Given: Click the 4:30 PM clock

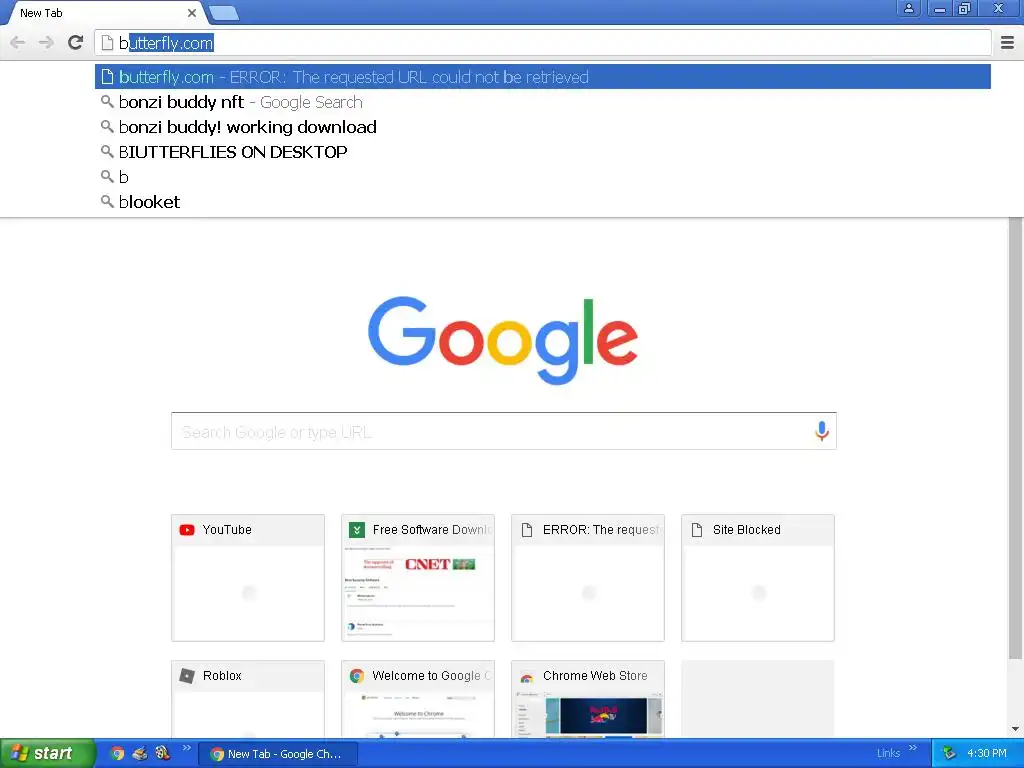Looking at the screenshot, I should click(987, 754).
